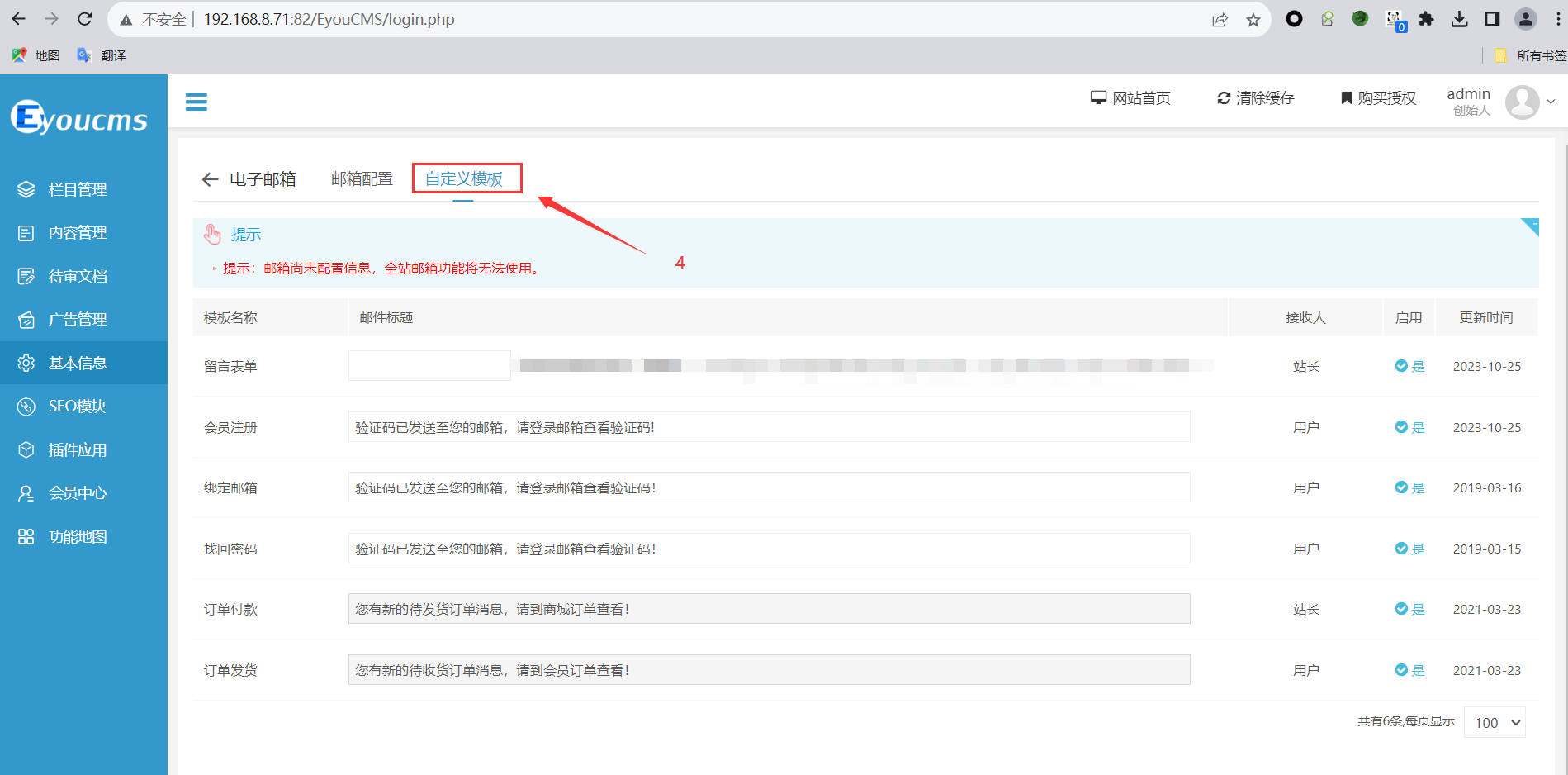Open 广告管理 in the sidebar
Viewport: 1568px width, 775px height.
(x=83, y=319)
